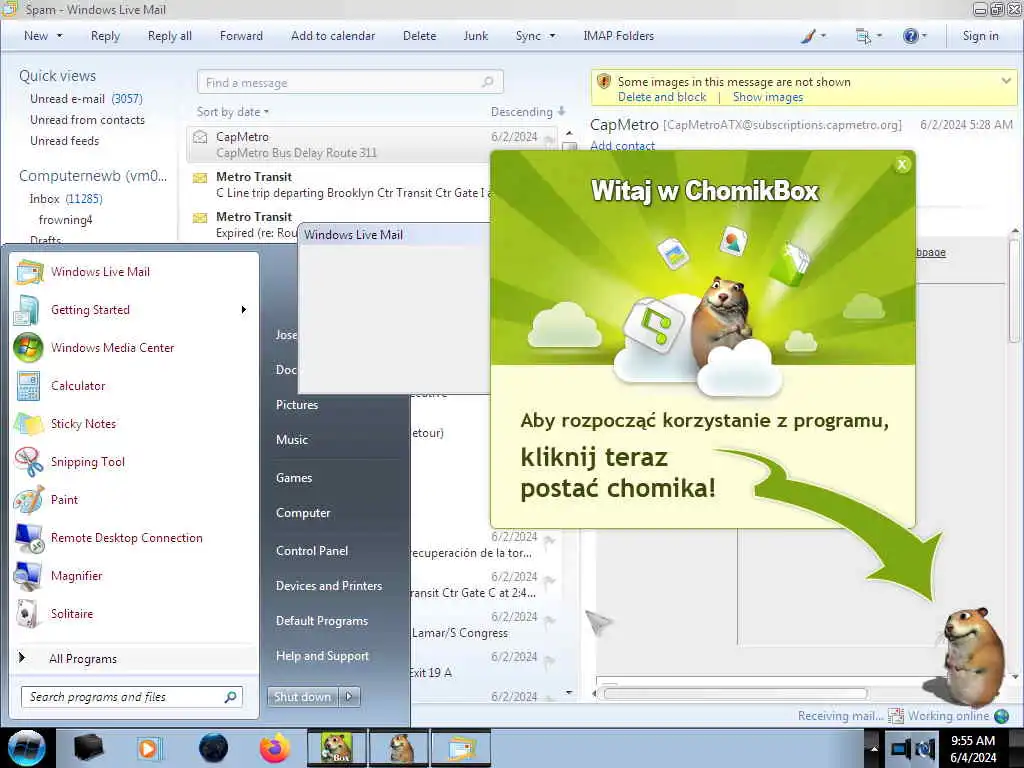The image size is (1024, 768).
Task: Delete the selected message
Action: 419,36
